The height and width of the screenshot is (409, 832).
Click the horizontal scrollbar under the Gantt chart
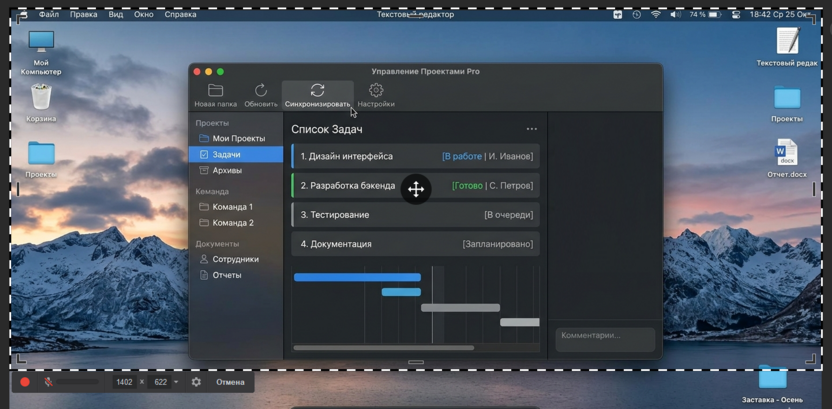(384, 348)
